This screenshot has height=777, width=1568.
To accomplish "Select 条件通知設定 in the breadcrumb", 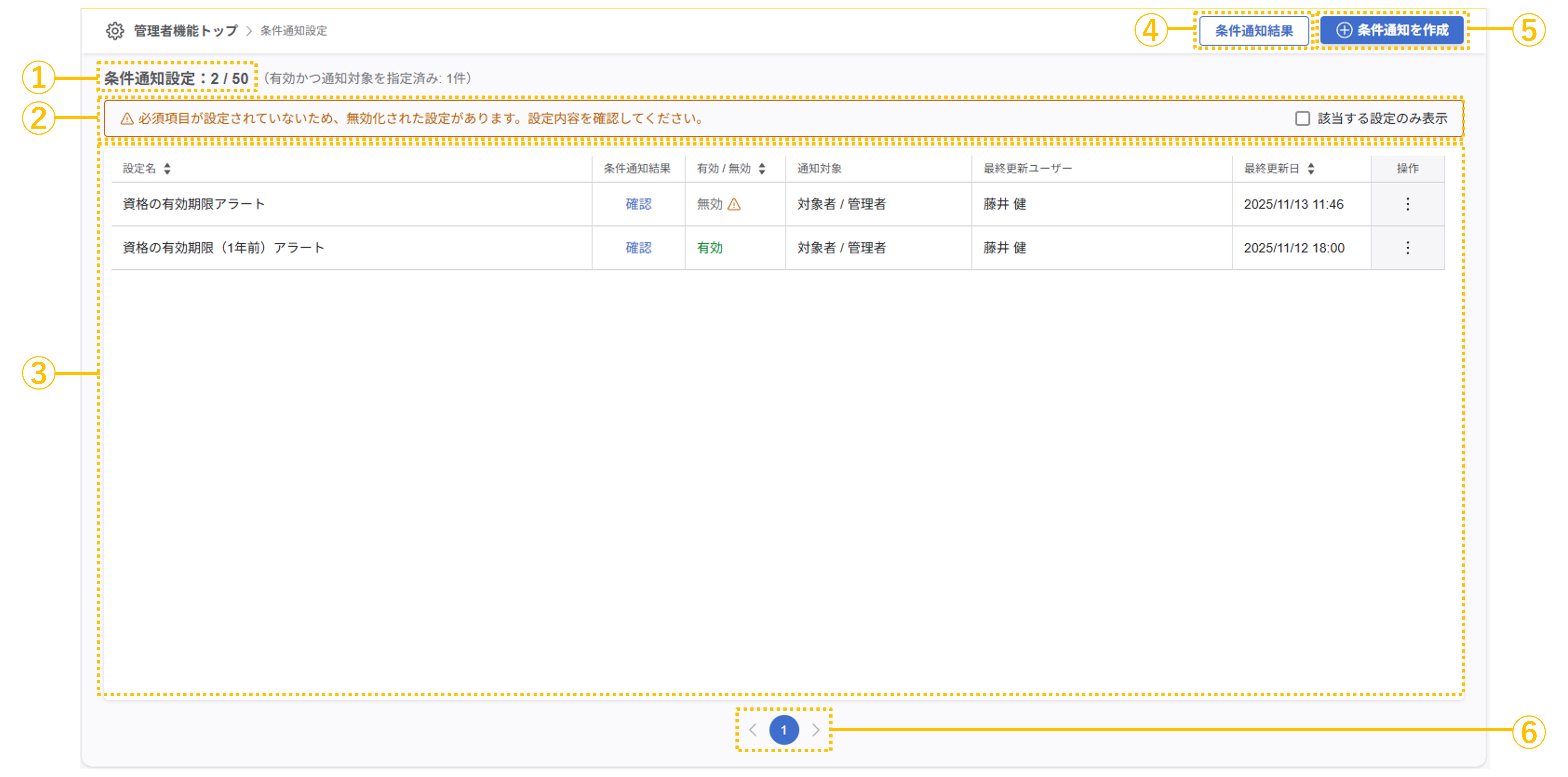I will point(294,30).
